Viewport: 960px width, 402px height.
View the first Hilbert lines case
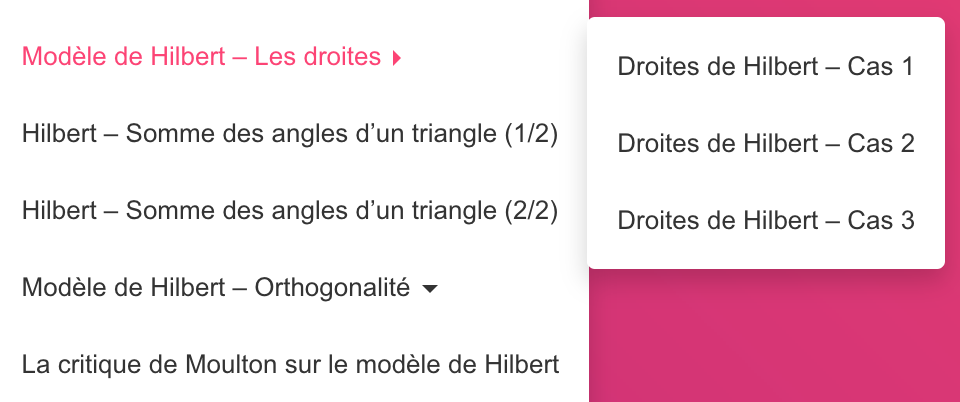click(x=765, y=67)
